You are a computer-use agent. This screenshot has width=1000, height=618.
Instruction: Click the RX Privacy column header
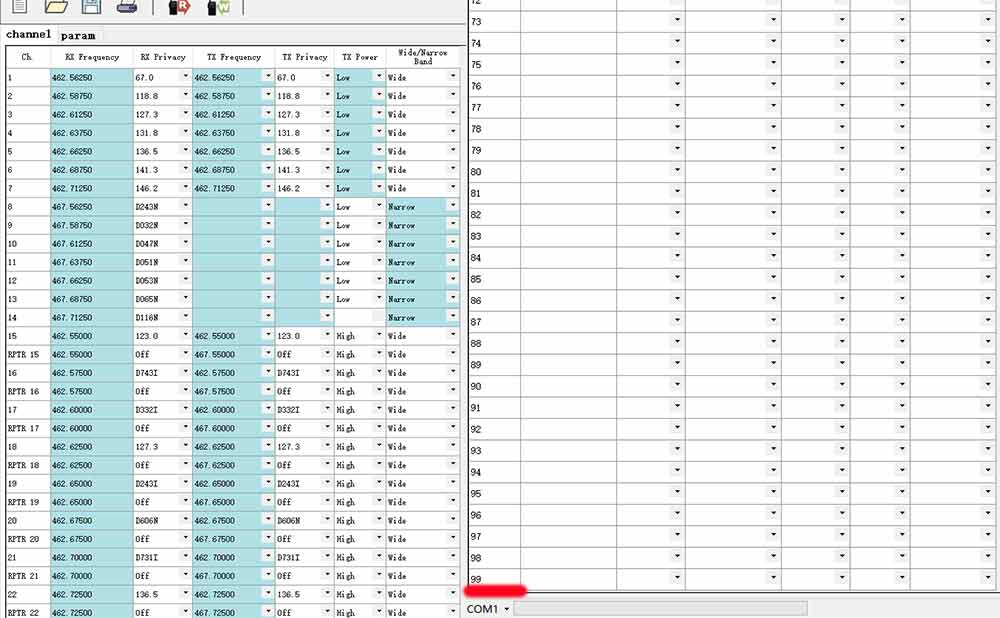tap(163, 57)
